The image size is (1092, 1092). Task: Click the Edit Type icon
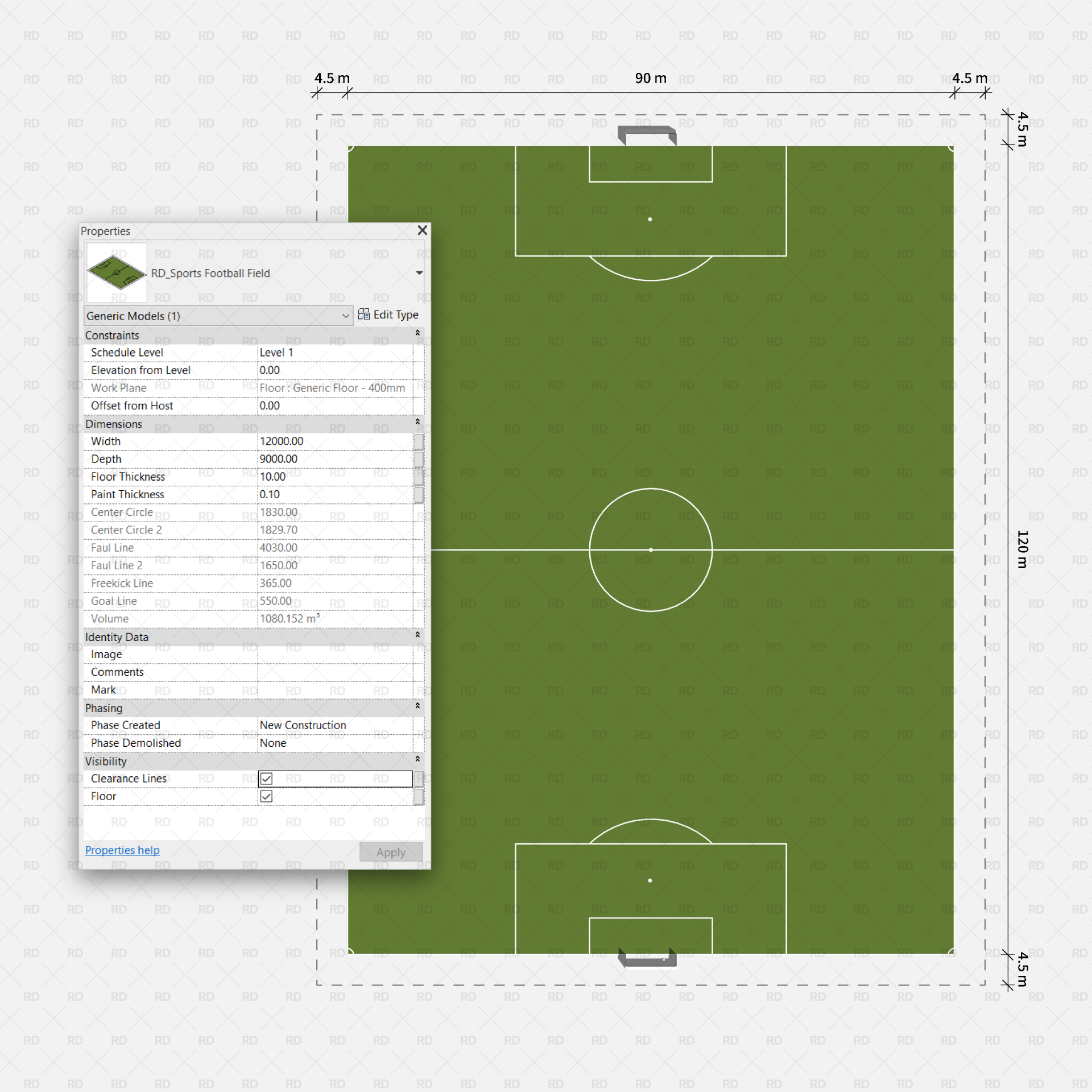pyautogui.click(x=364, y=315)
